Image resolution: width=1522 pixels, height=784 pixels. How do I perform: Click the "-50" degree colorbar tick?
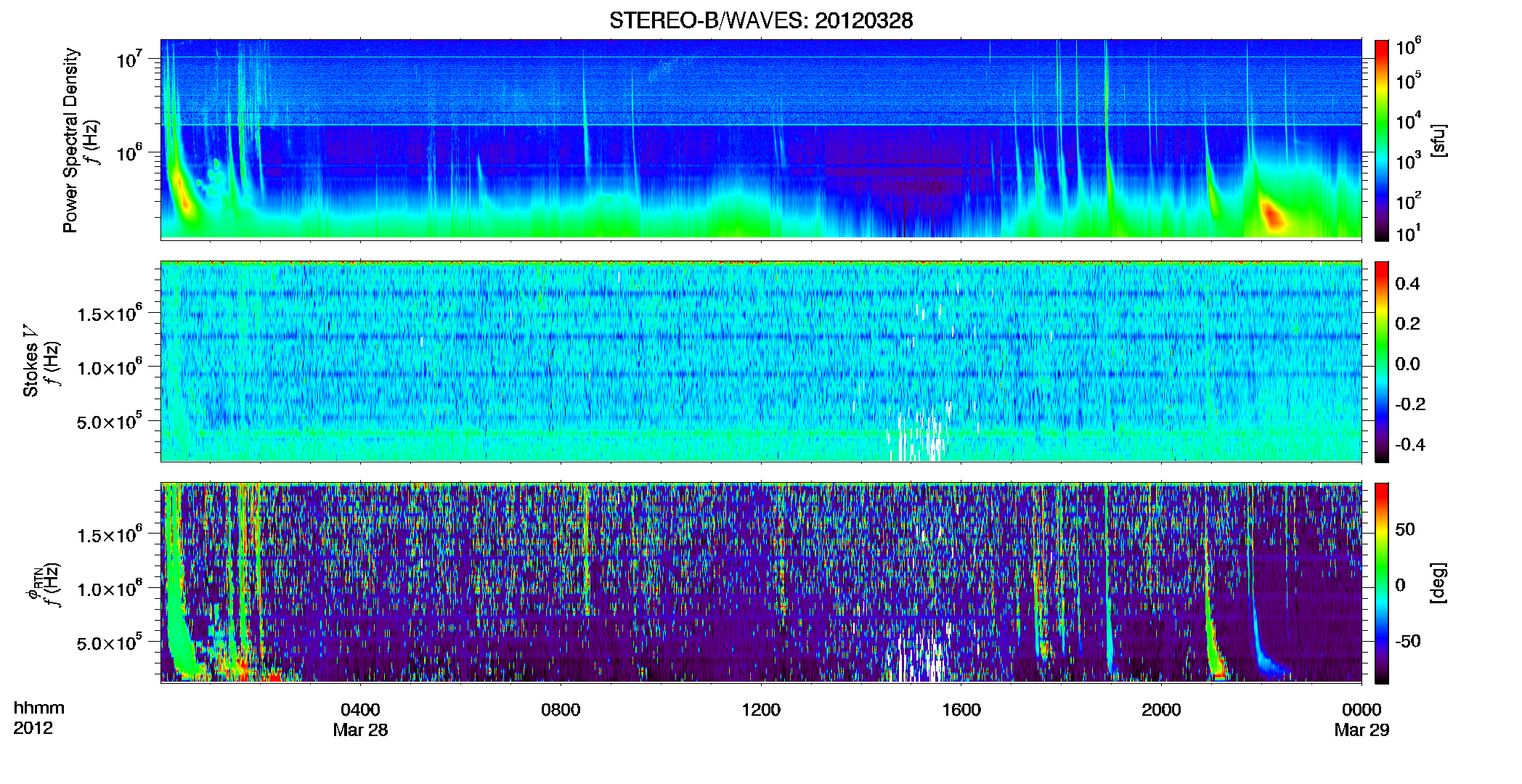[x=1407, y=641]
